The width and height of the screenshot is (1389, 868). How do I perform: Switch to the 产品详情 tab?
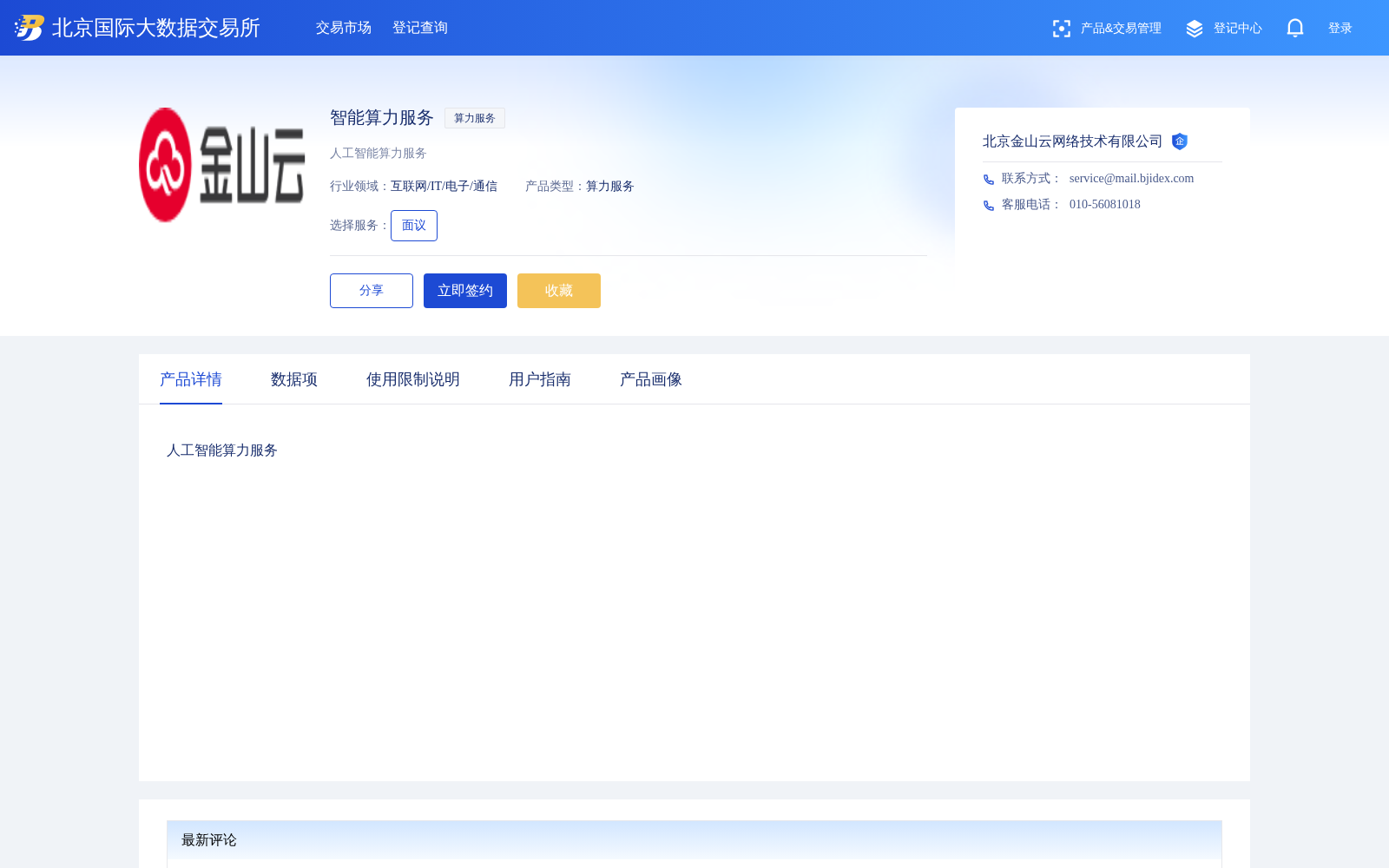[x=191, y=379]
